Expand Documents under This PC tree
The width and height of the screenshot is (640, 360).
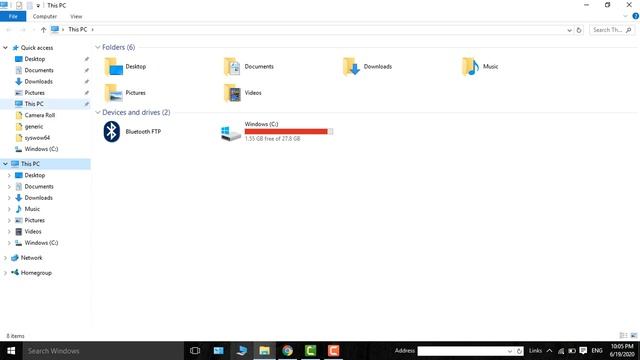9,187
